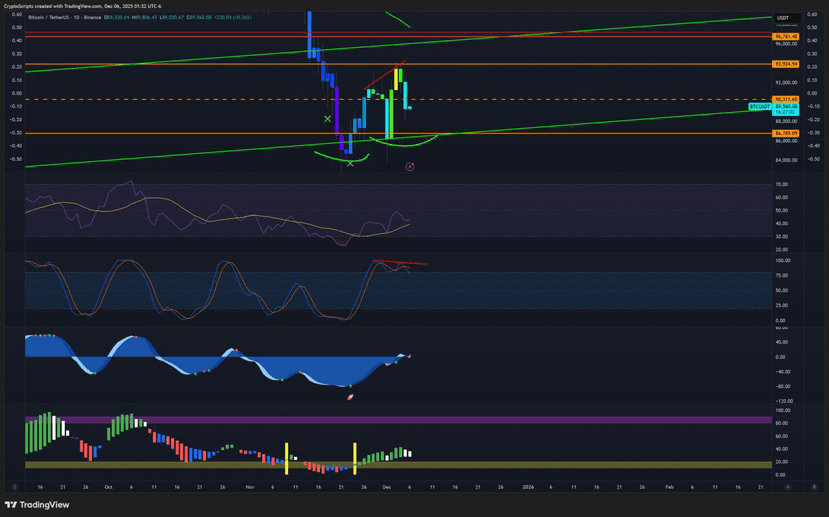Click the 88,000.00 price axis value

tap(786, 122)
